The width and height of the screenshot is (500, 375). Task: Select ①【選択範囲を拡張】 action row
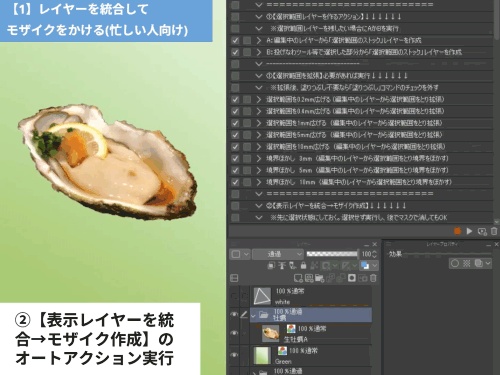coord(361,76)
